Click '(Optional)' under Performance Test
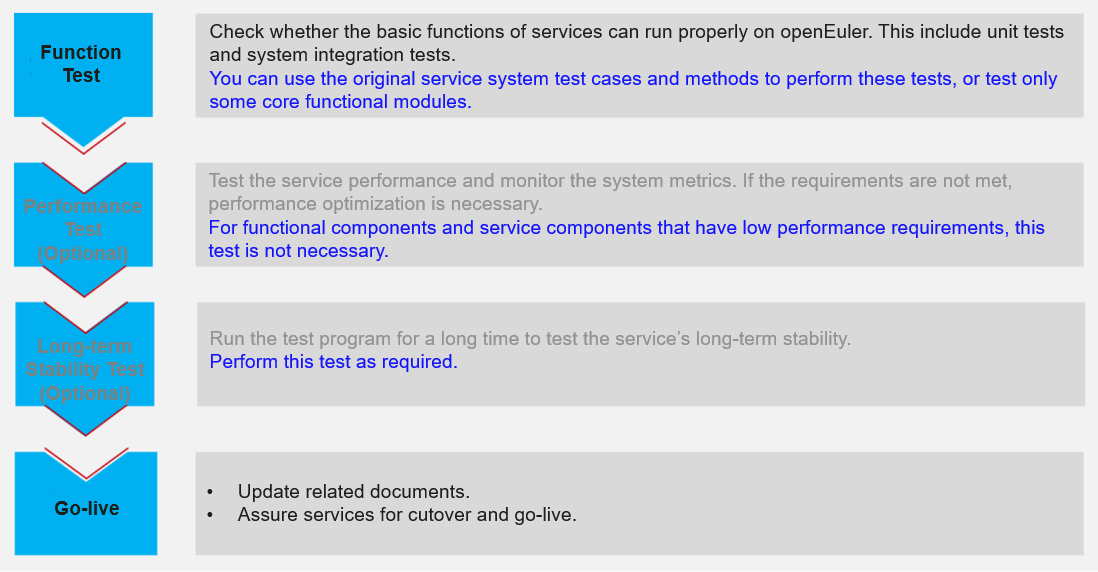Screen dimensions: 1098x572 [84, 253]
